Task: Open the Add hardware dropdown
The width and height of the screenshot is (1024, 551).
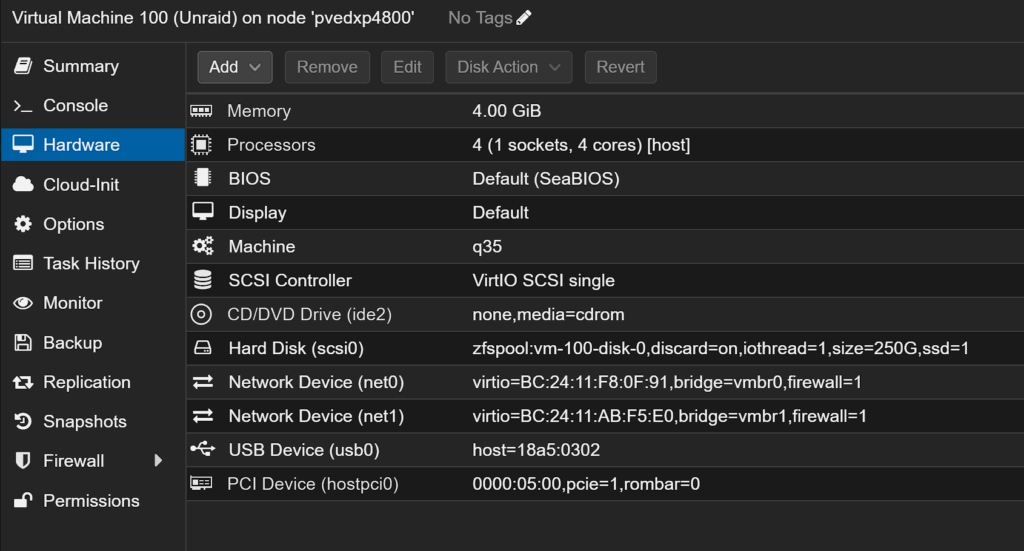Action: pos(235,67)
